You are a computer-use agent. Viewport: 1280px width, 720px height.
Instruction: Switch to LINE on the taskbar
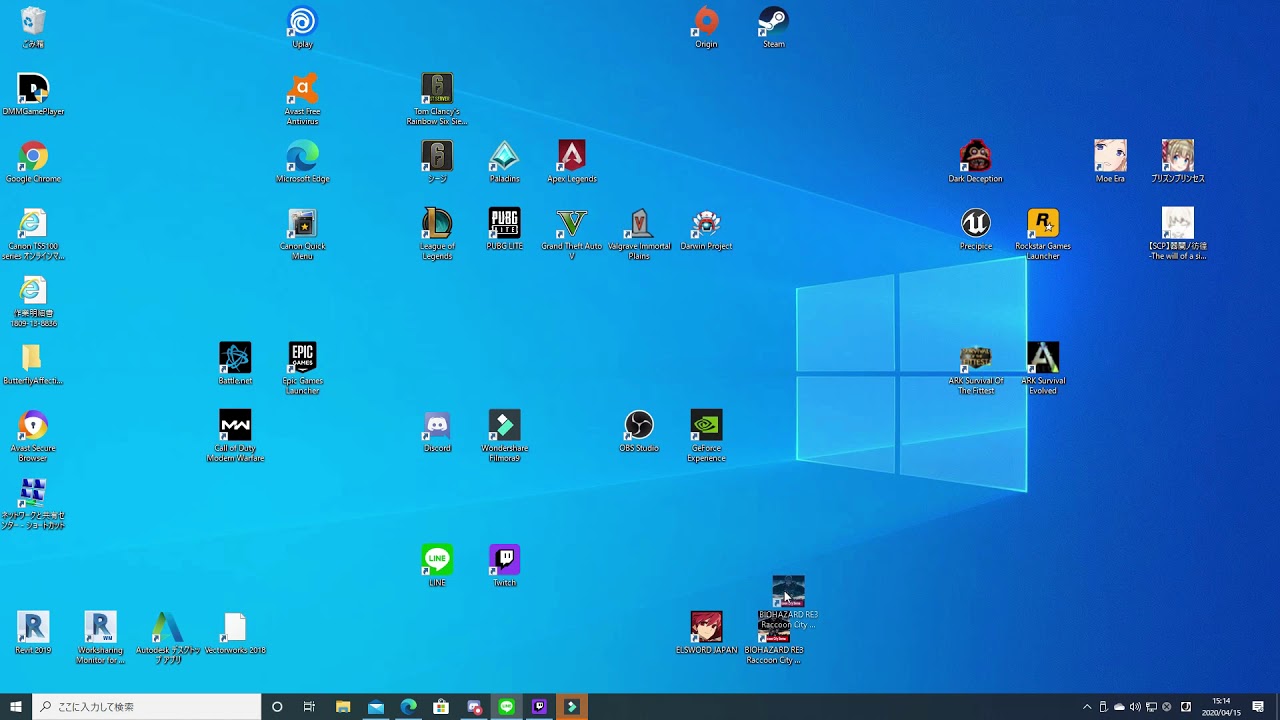coord(507,707)
